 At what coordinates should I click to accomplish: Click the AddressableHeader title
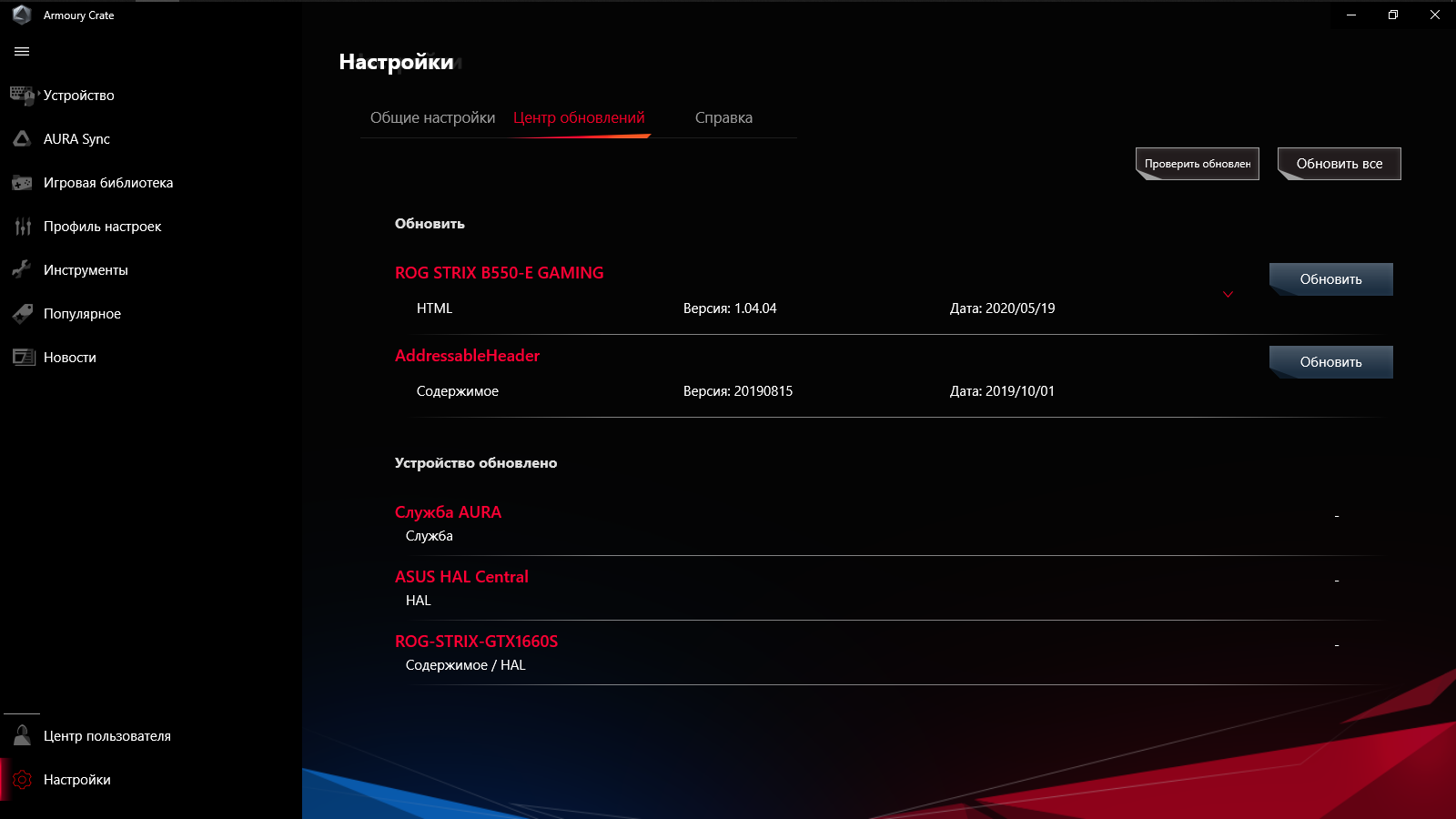(x=467, y=356)
